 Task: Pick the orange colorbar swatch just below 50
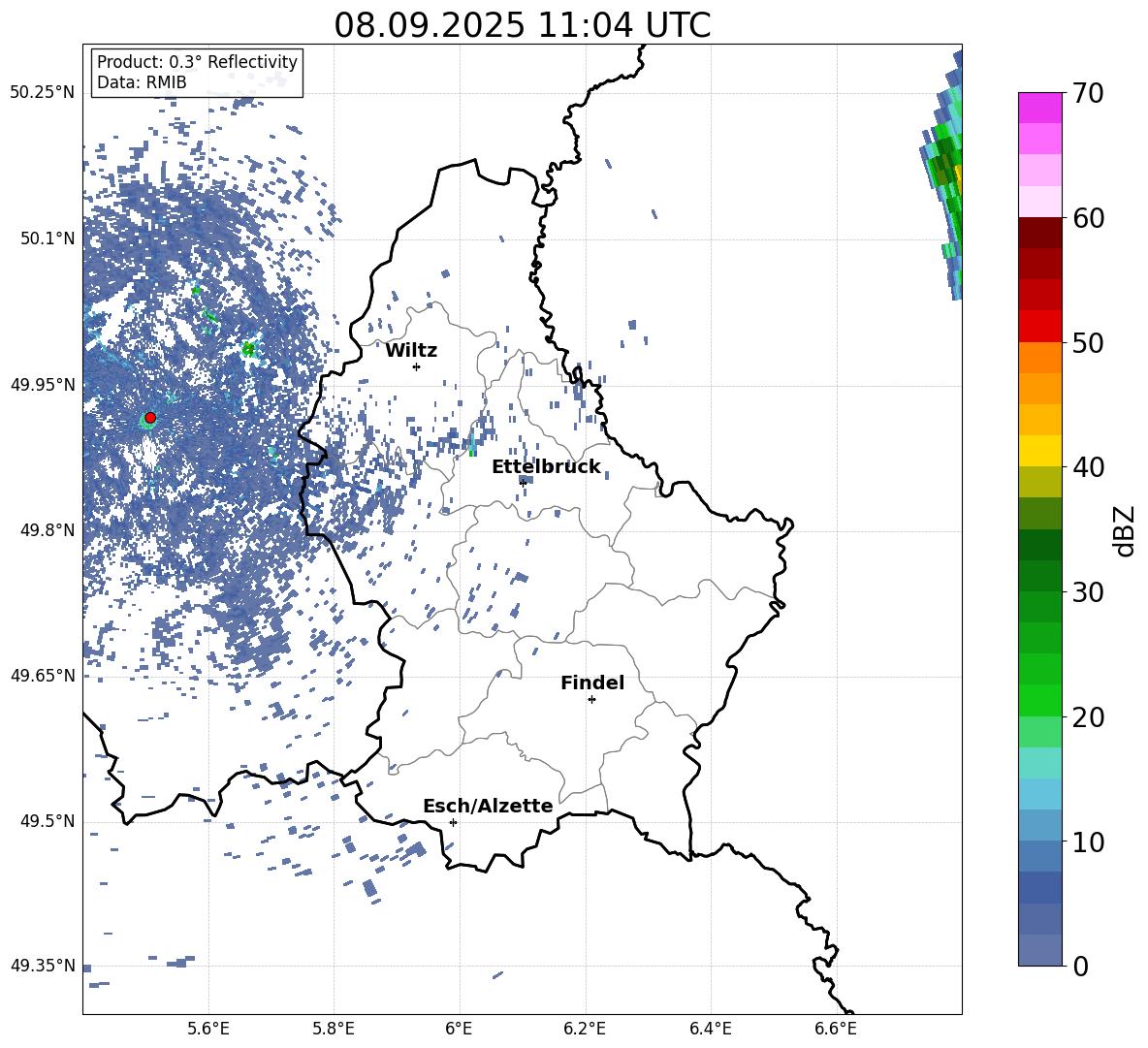click(1039, 358)
